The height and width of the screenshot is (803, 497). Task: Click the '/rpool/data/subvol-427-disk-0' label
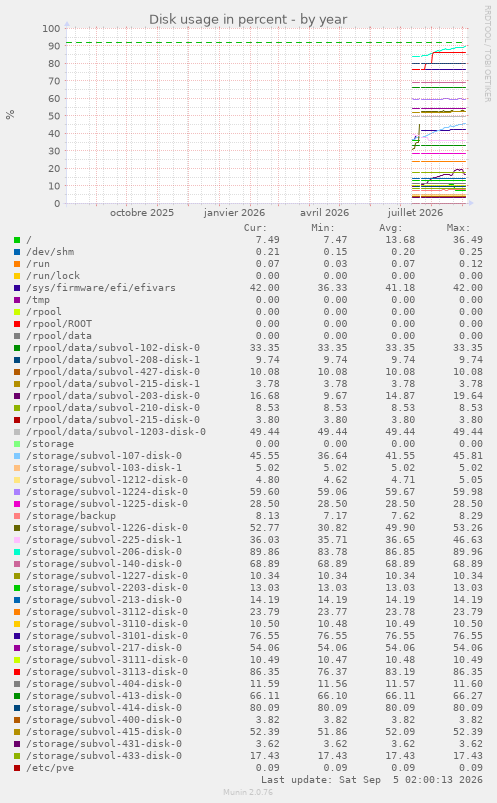(x=113, y=372)
